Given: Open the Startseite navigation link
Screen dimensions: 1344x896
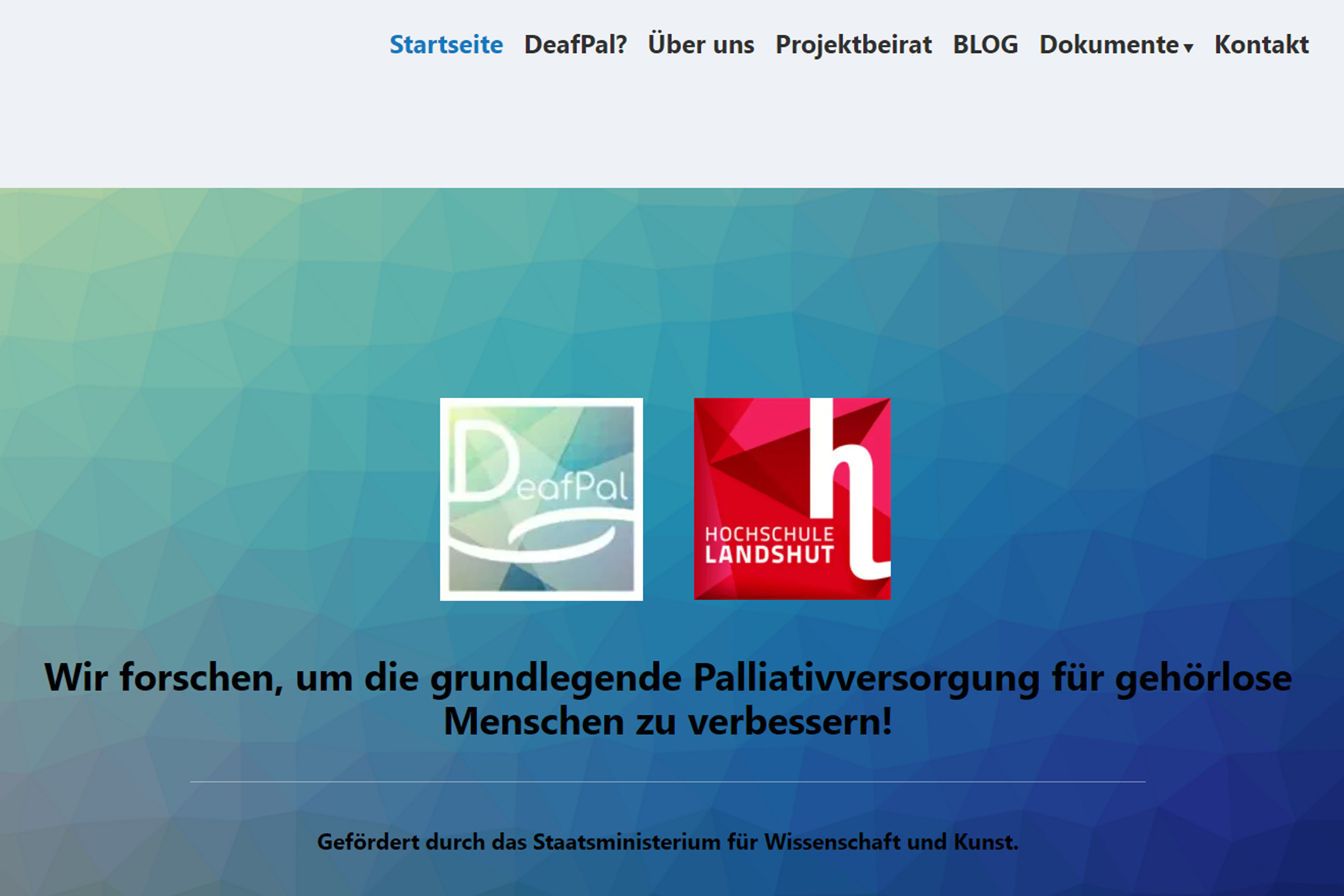Looking at the screenshot, I should 446,44.
